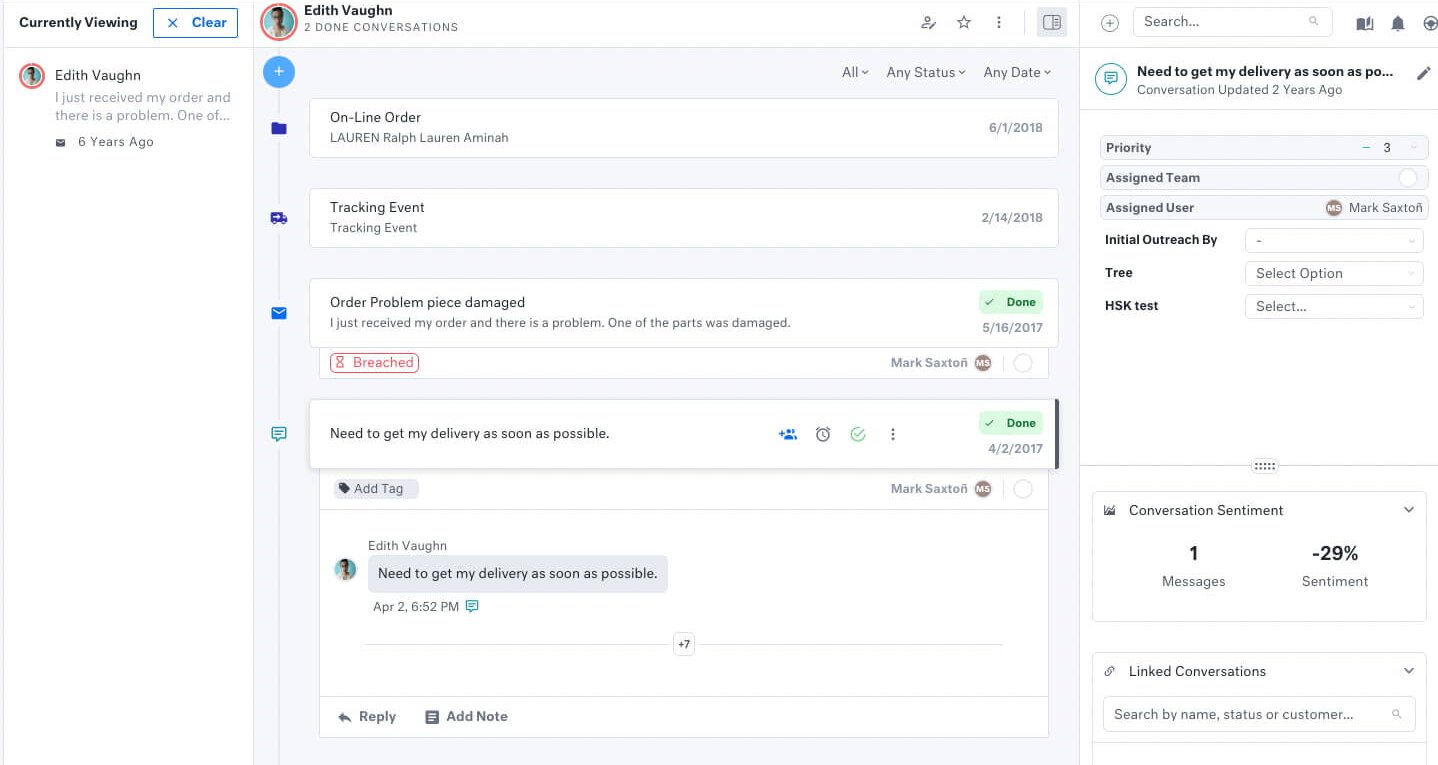Open the Any Date filter dropdown
This screenshot has width=1438, height=765.
tap(1017, 72)
